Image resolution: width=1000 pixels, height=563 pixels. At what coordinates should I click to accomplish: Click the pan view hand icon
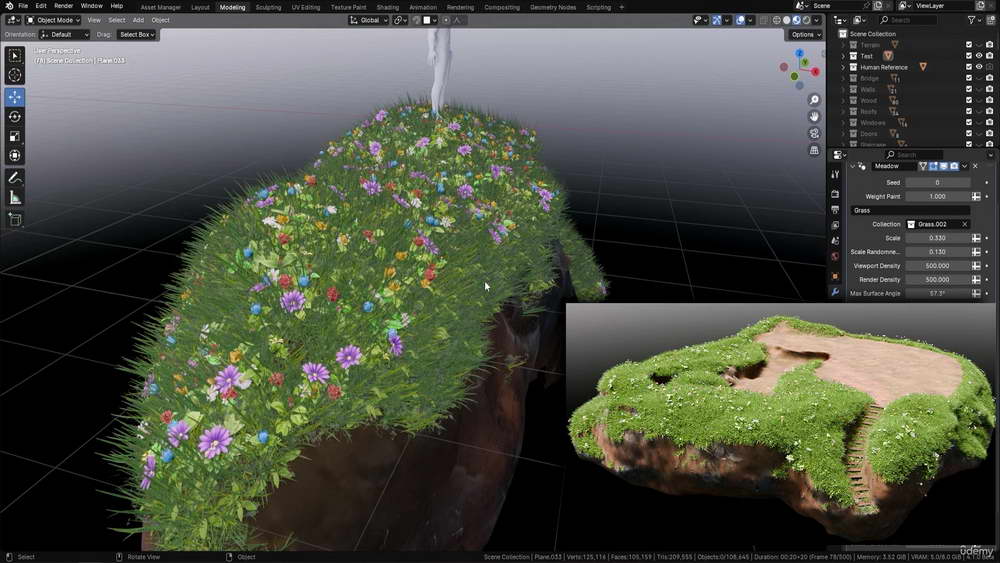click(x=814, y=117)
